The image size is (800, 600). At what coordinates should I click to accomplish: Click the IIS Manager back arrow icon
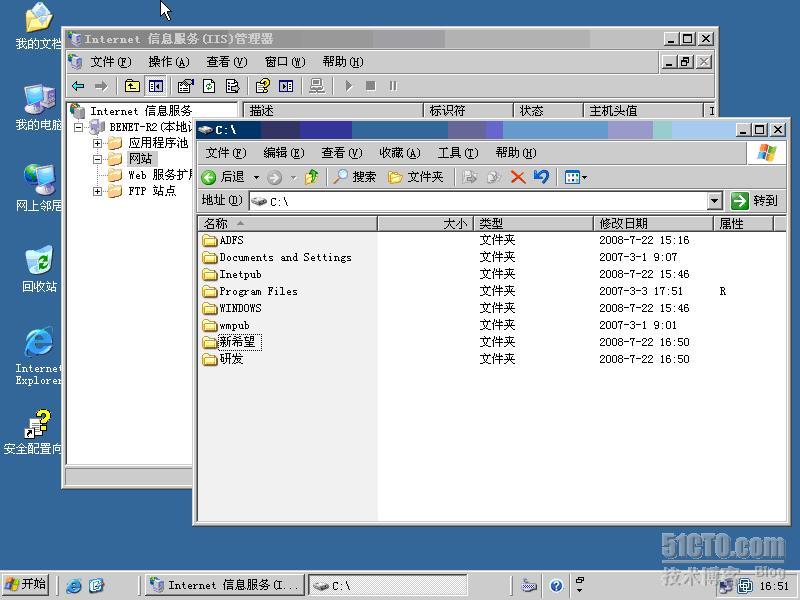pyautogui.click(x=78, y=86)
